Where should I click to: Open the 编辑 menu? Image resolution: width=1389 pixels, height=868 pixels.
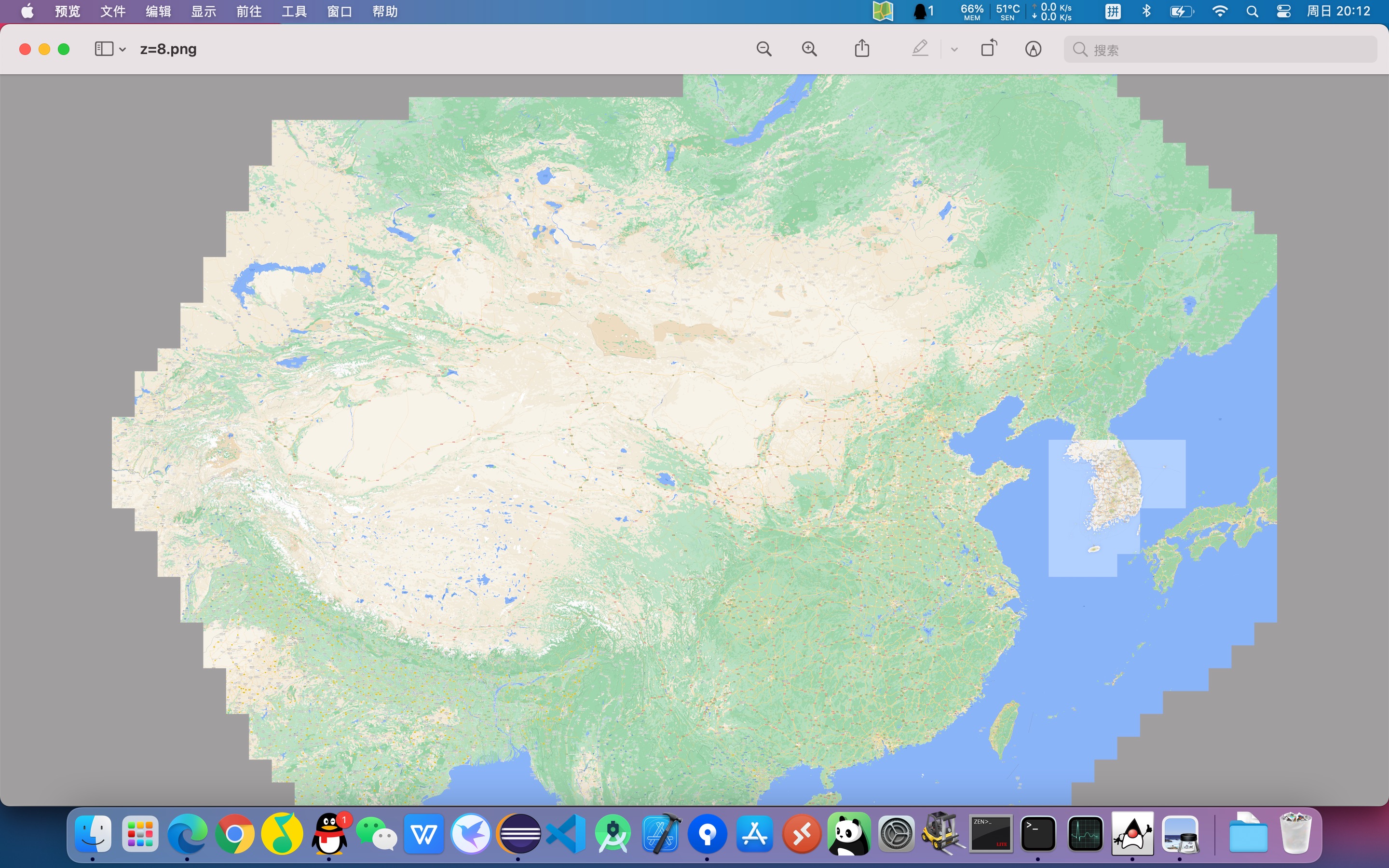click(x=158, y=11)
